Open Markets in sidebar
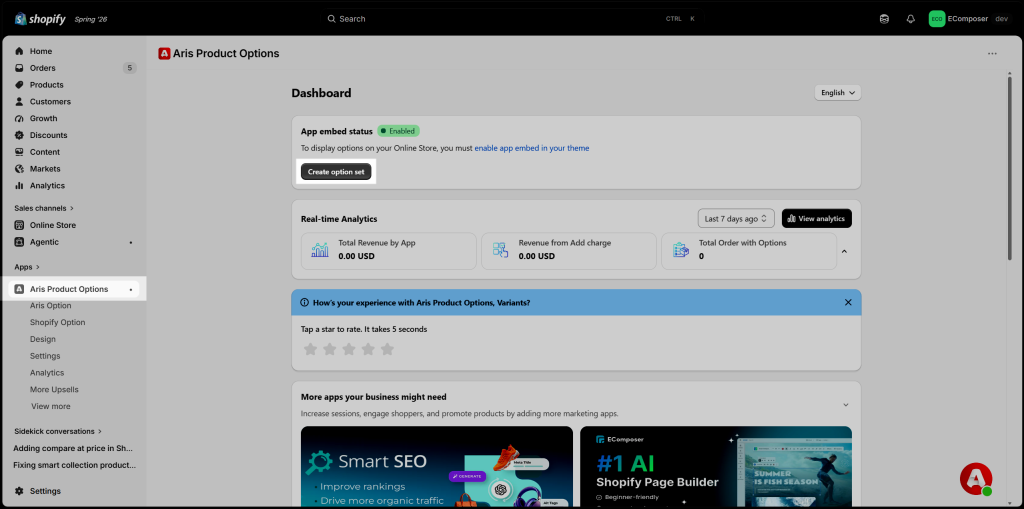 45,169
